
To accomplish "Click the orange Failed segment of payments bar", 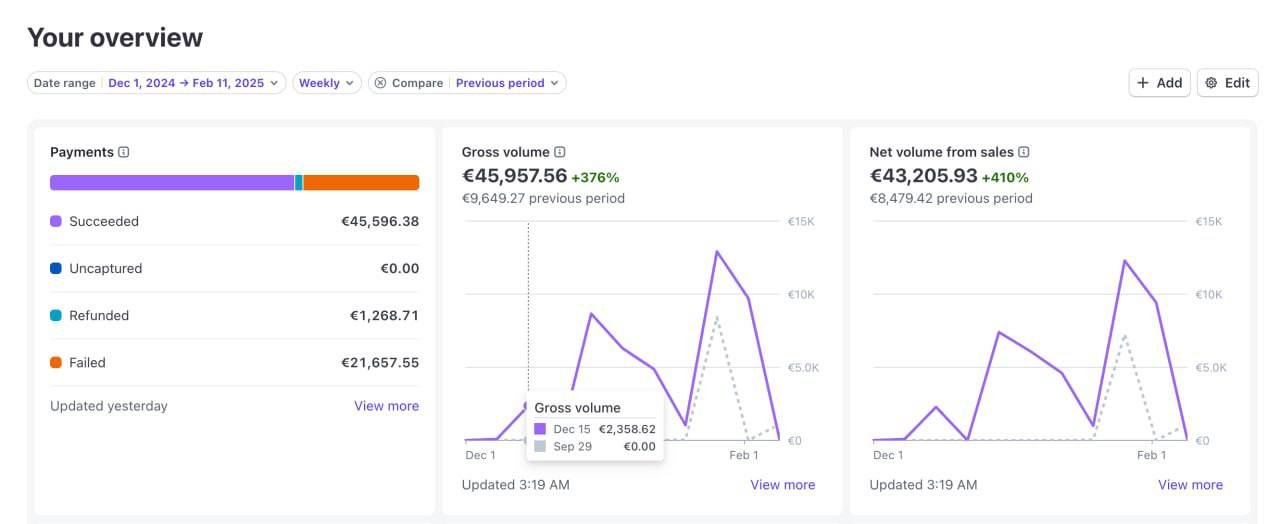I will [x=360, y=182].
